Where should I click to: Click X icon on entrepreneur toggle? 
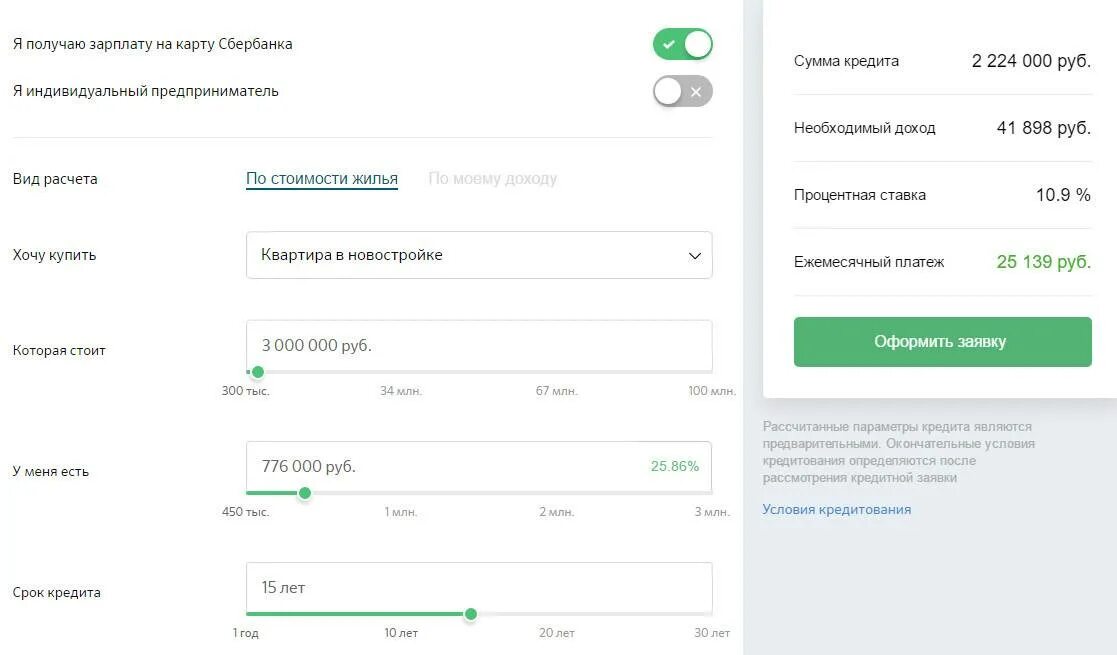pyautogui.click(x=696, y=91)
